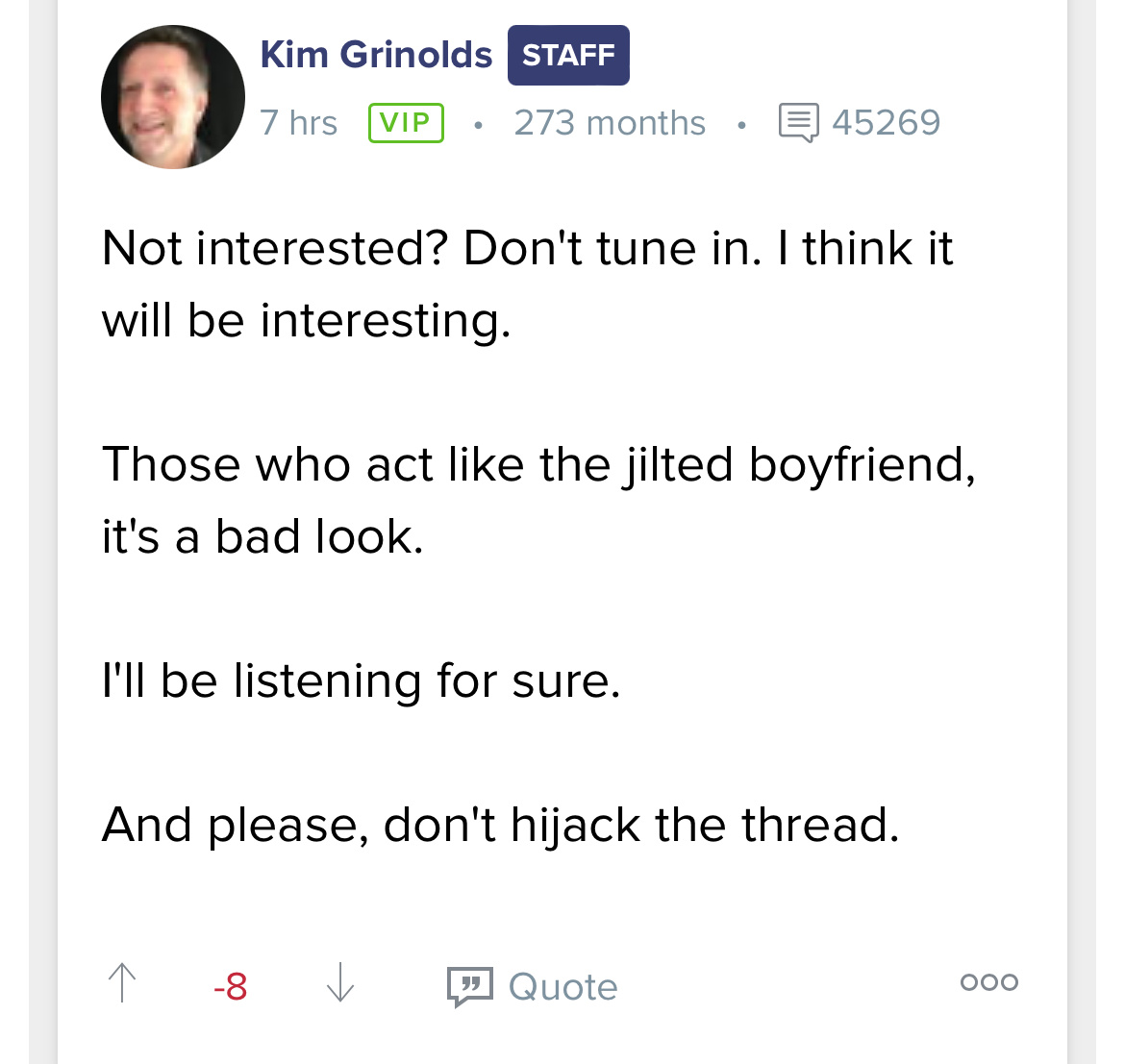Viewport: 1125px width, 1064px height.
Task: Click the green VIP badge
Action: [406, 122]
